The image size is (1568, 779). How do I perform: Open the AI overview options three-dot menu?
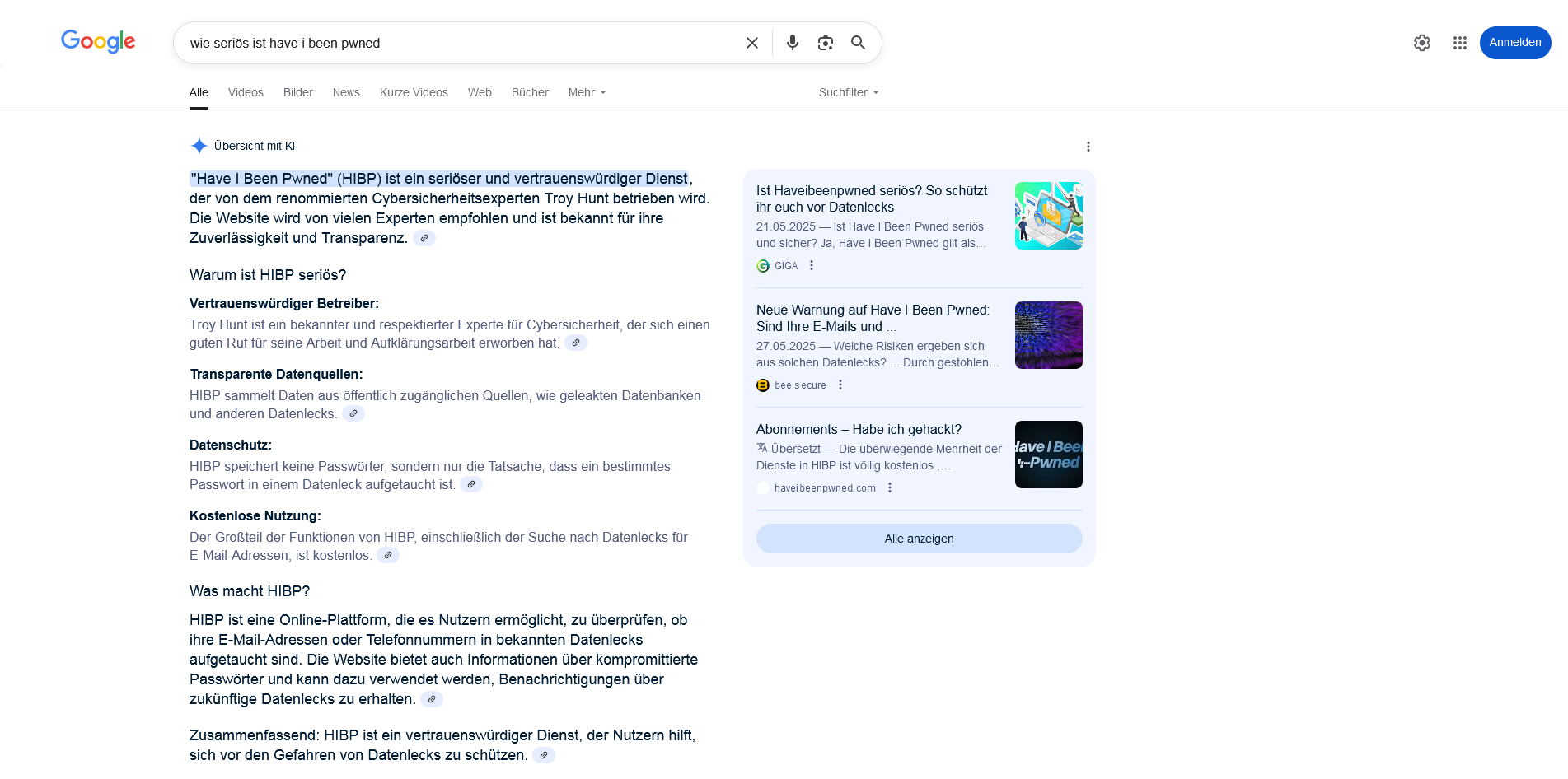pyautogui.click(x=1088, y=146)
